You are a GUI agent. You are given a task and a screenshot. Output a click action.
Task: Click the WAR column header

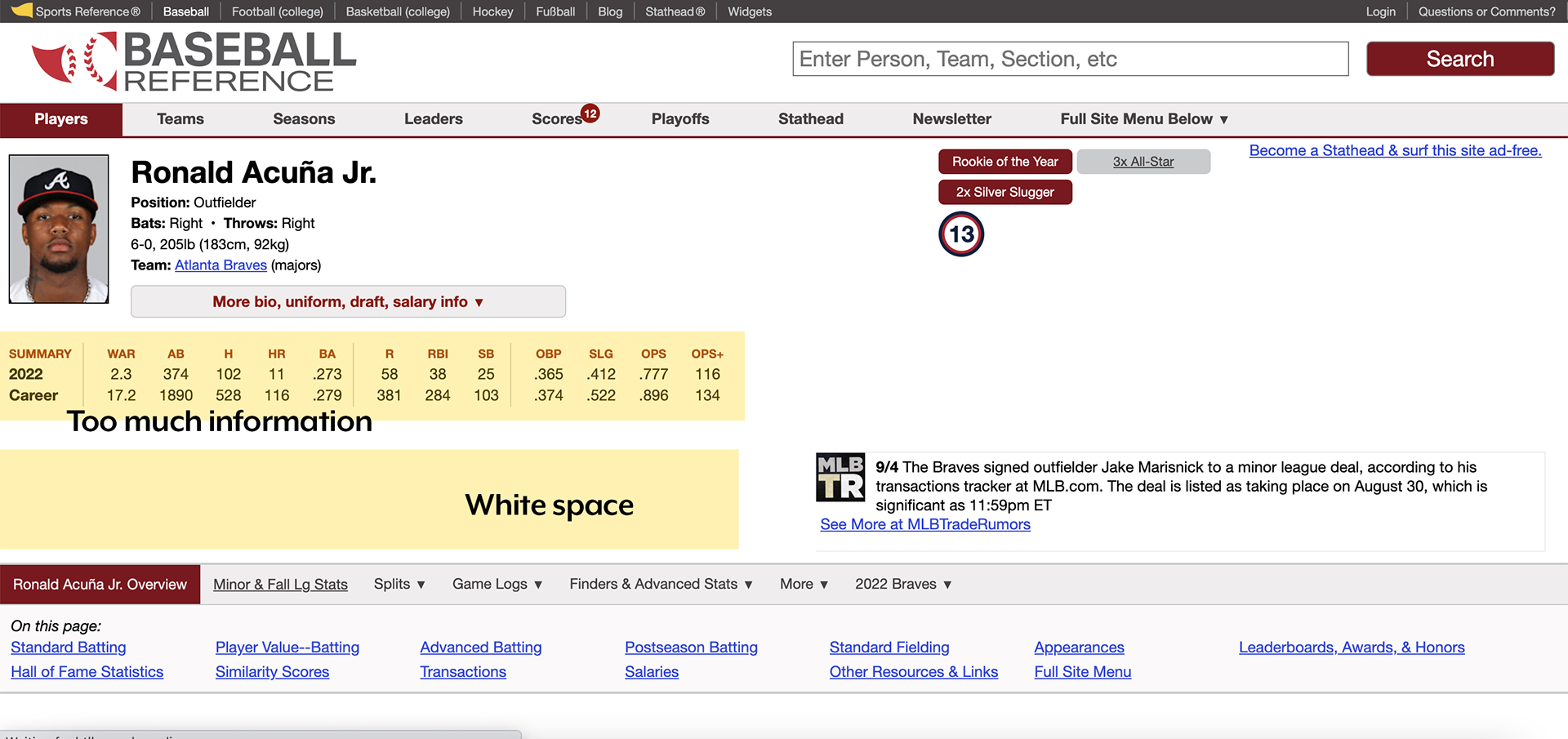point(121,354)
